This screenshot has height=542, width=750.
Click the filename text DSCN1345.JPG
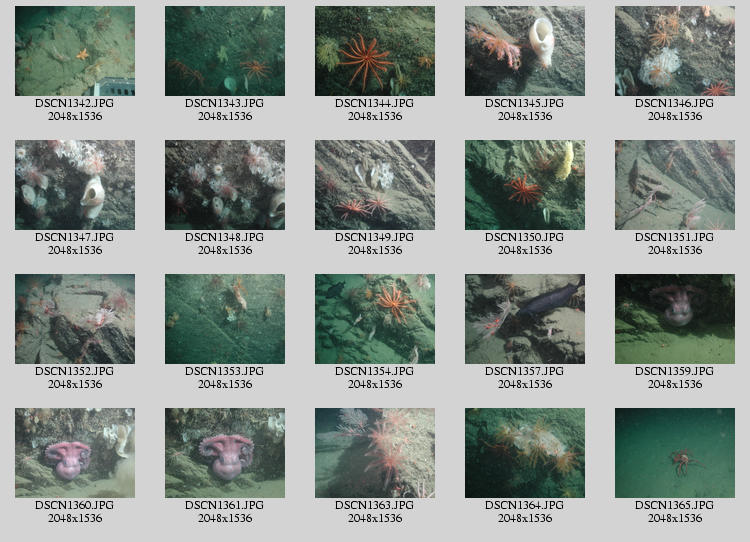(x=524, y=103)
